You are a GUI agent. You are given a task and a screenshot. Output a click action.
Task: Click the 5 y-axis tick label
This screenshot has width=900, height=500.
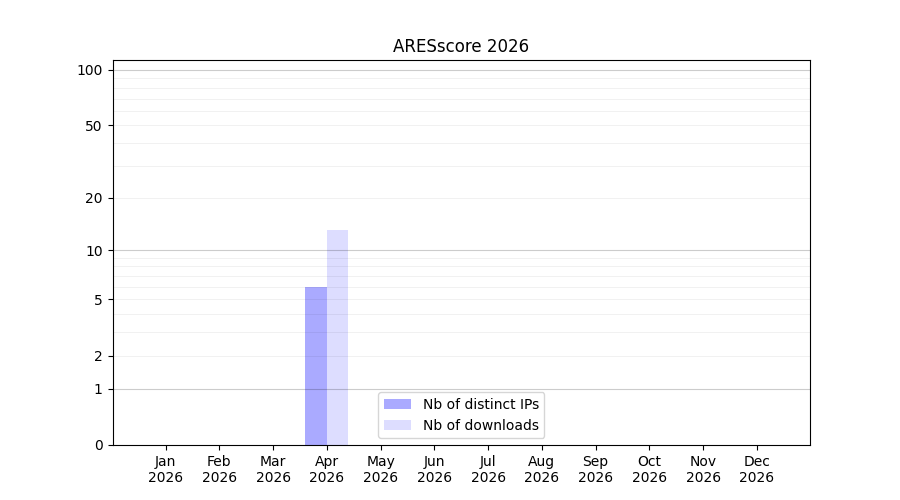point(98,300)
